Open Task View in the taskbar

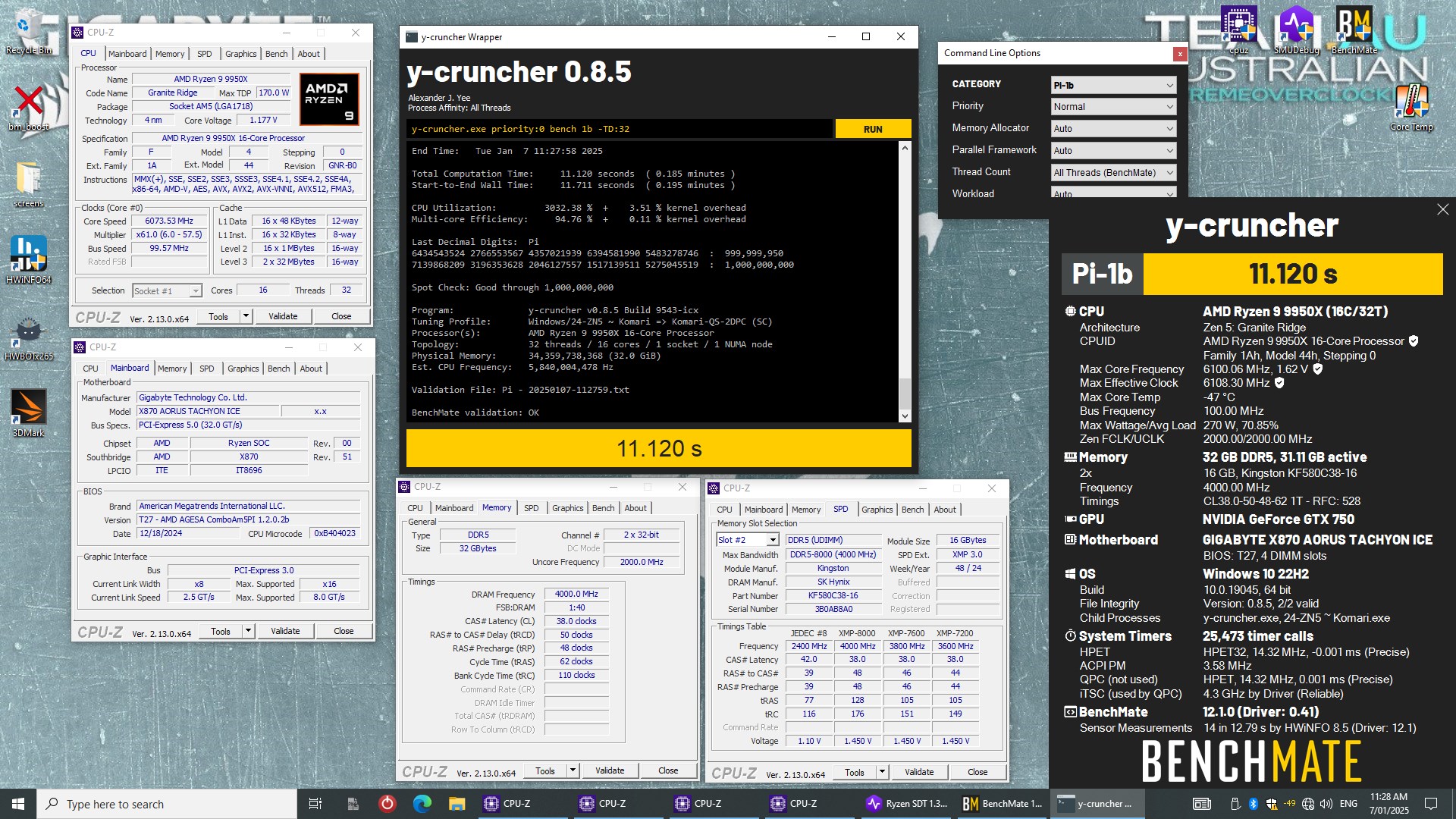[x=315, y=804]
